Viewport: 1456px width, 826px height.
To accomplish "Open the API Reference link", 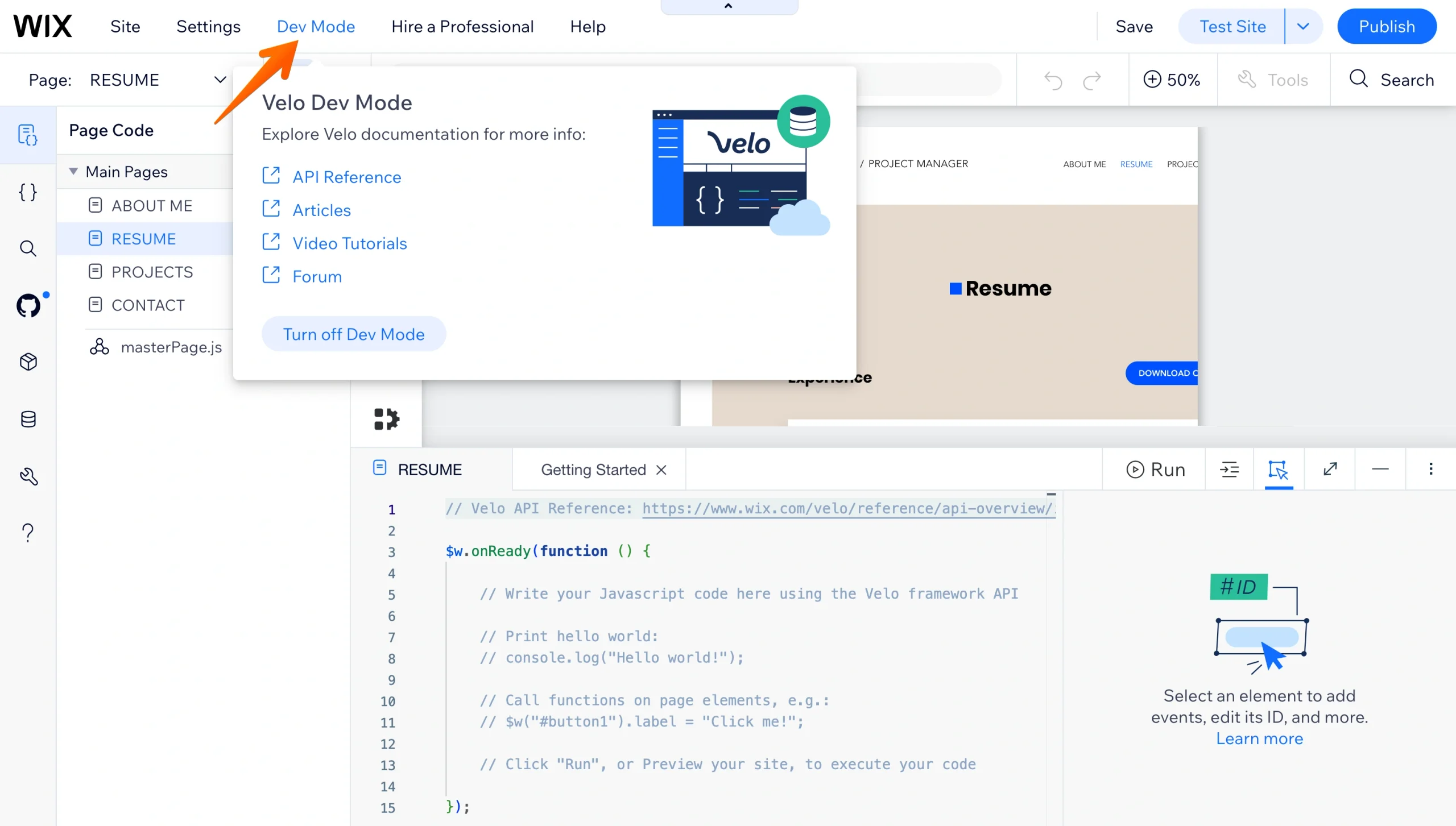I will pos(347,177).
